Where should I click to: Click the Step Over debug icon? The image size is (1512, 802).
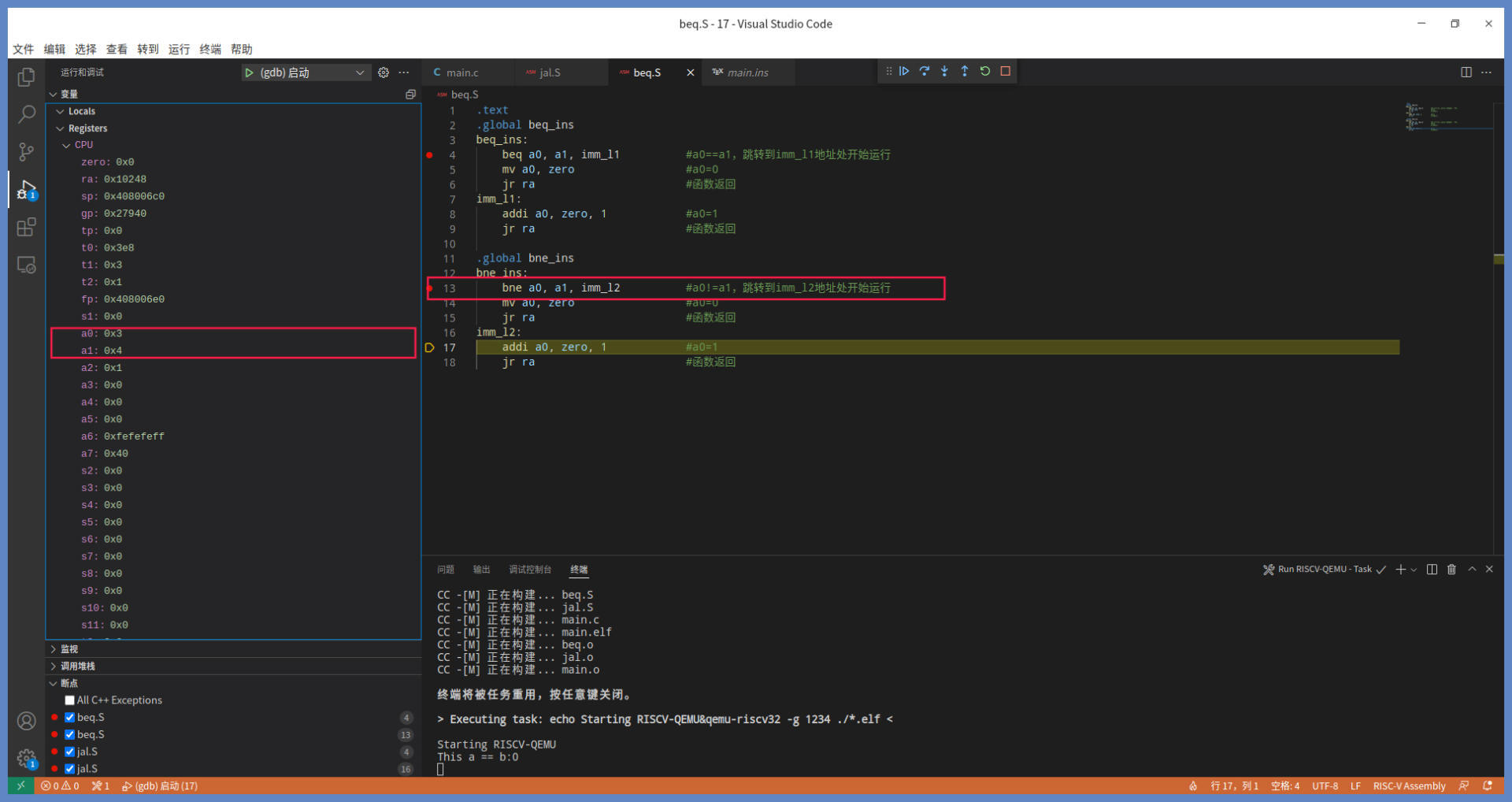pos(925,71)
